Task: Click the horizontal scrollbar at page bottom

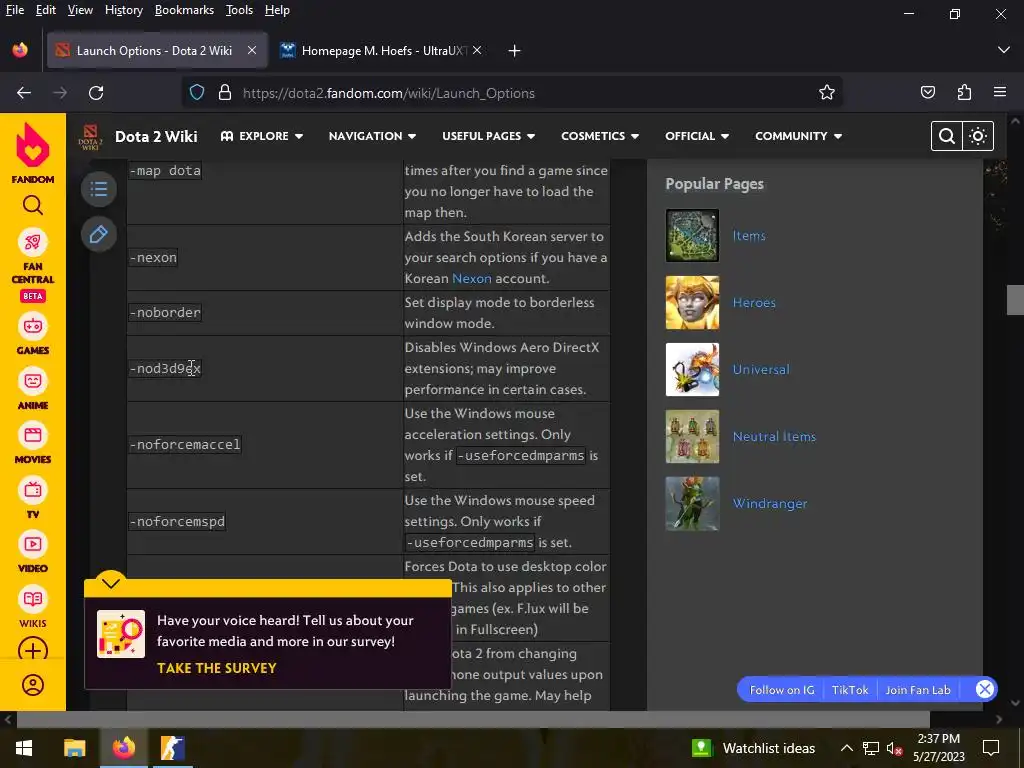Action: pyautogui.click(x=473, y=719)
